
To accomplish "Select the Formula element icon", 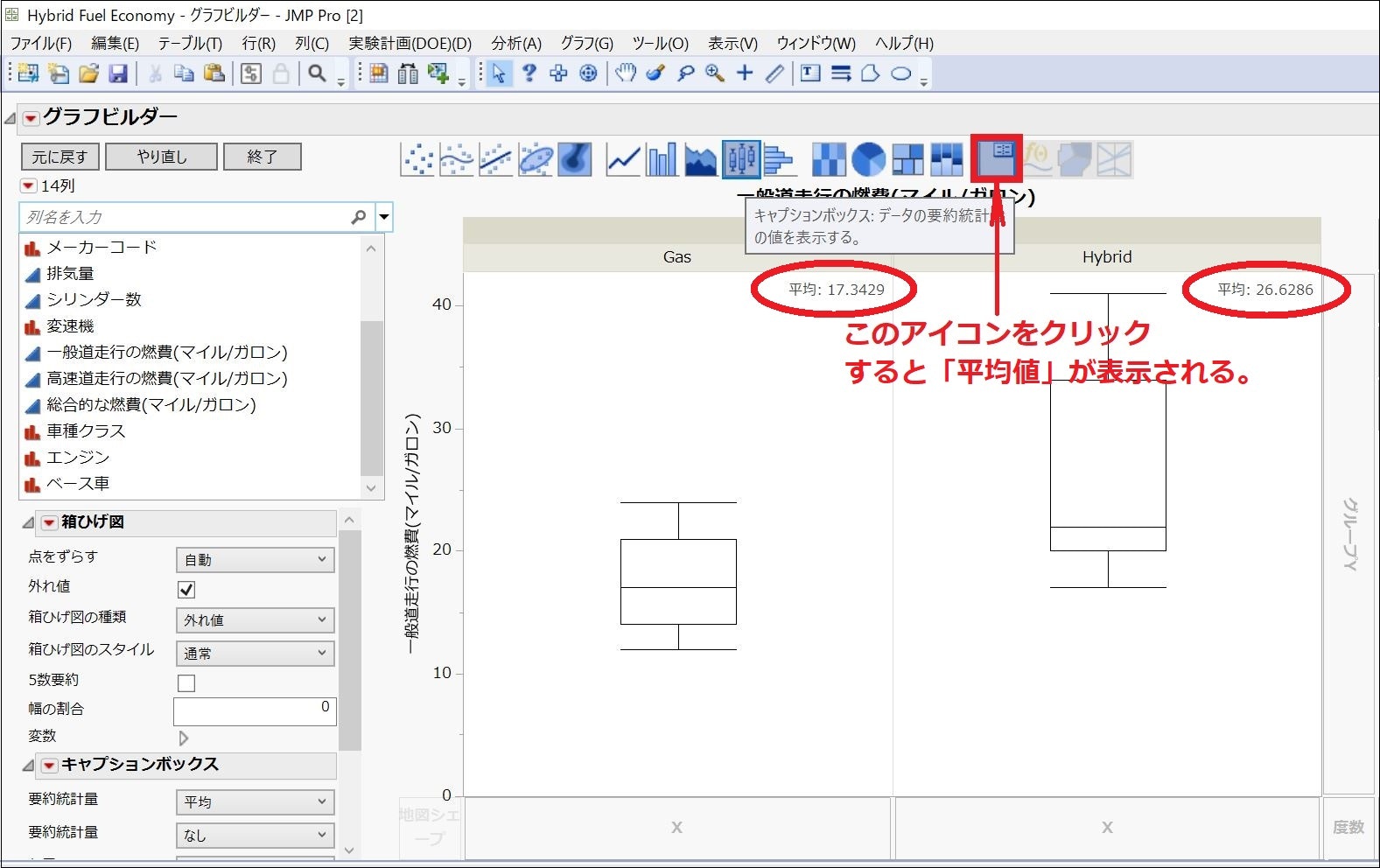I will [1038, 160].
